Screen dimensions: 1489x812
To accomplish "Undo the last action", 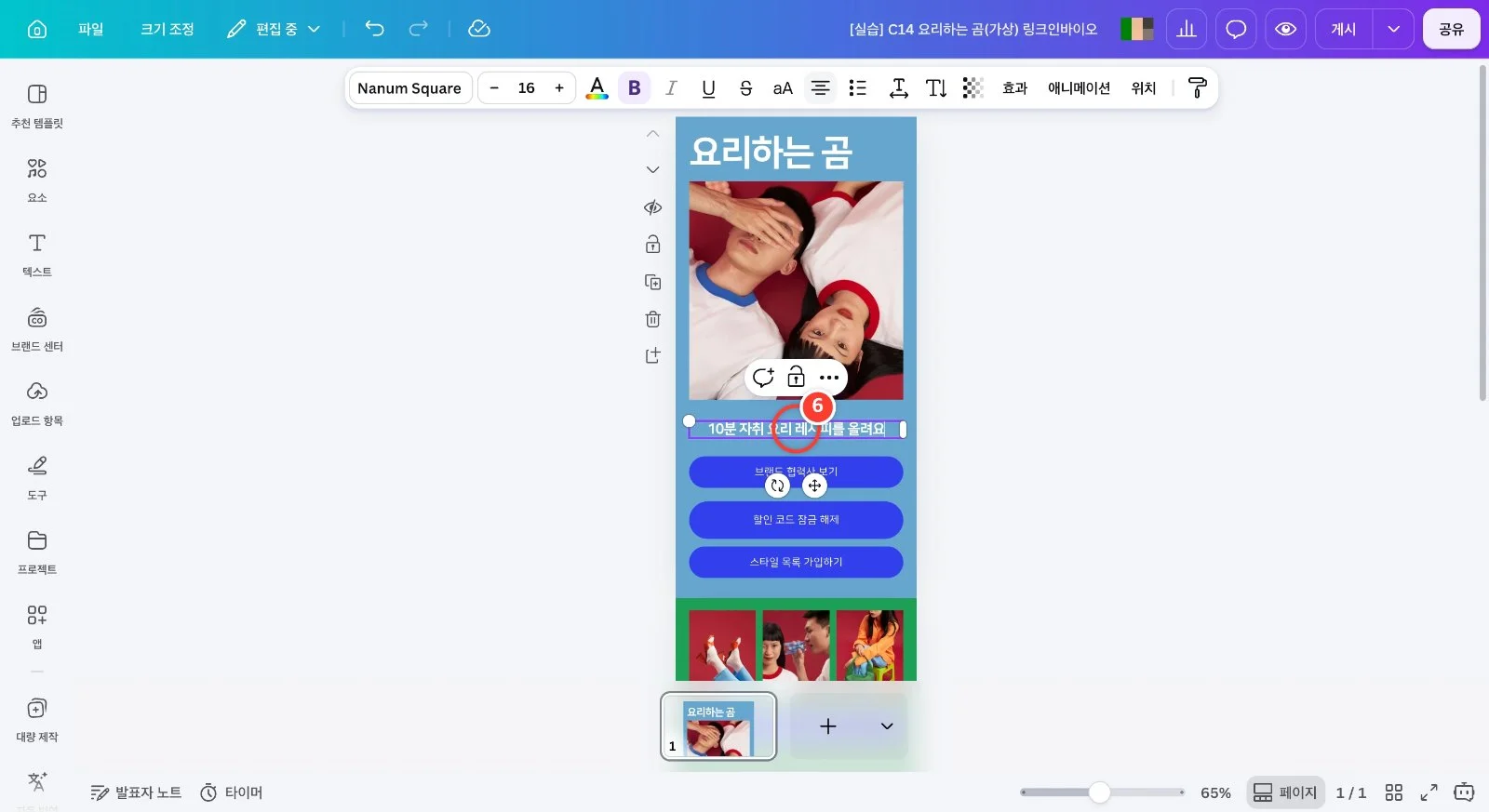I will (x=374, y=29).
